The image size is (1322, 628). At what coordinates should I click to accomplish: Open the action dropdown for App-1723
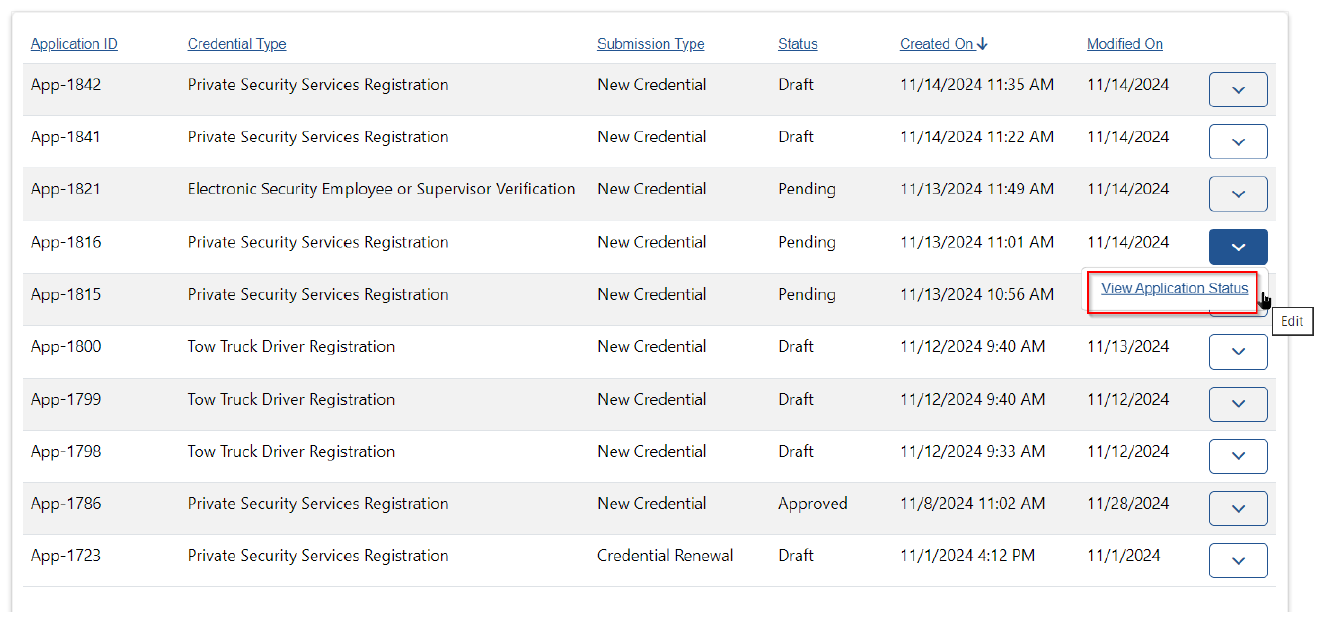click(x=1237, y=561)
